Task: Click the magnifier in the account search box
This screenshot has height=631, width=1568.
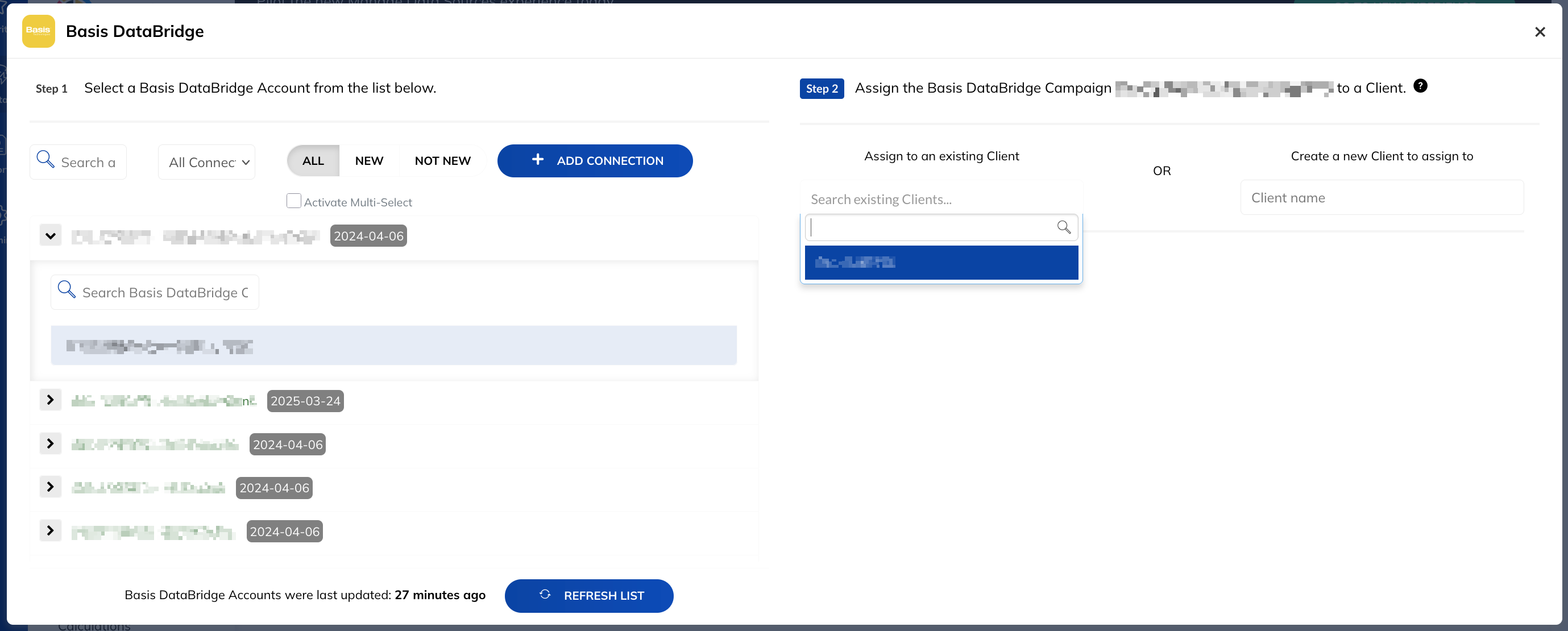Action: click(45, 159)
